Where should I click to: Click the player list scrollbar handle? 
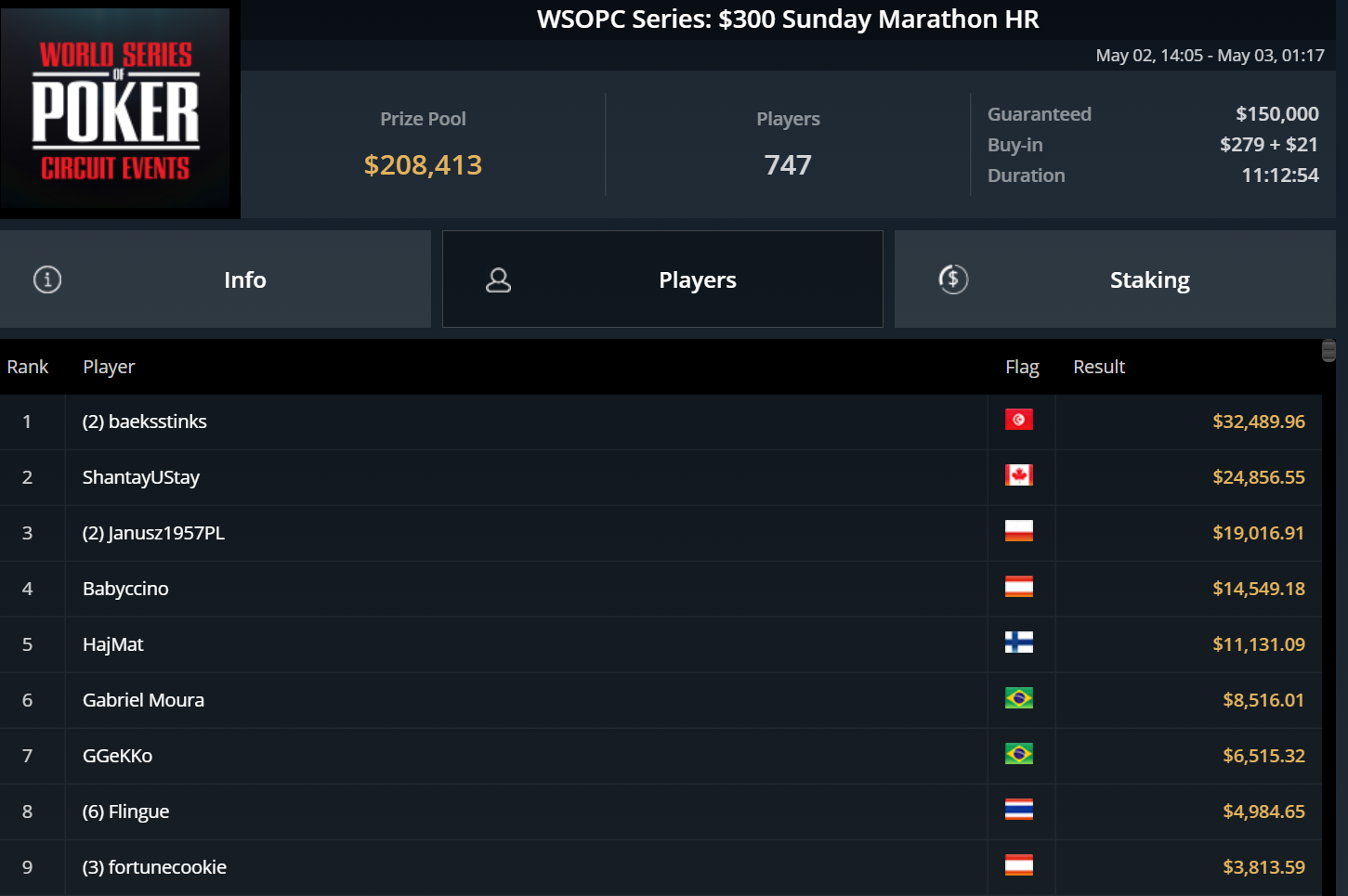[1328, 350]
